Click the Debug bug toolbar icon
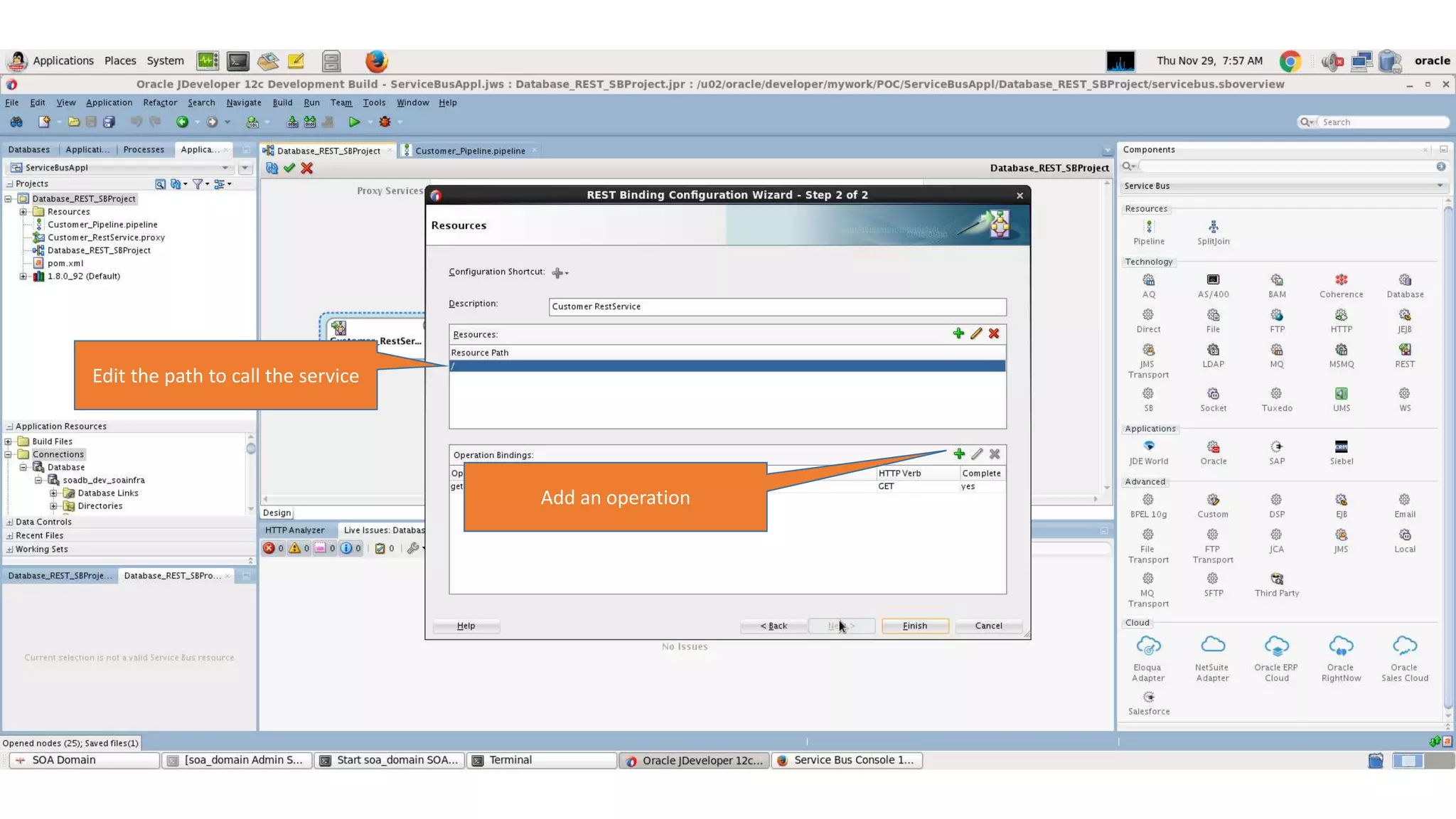Viewport: 1456px width, 819px height. tap(385, 122)
